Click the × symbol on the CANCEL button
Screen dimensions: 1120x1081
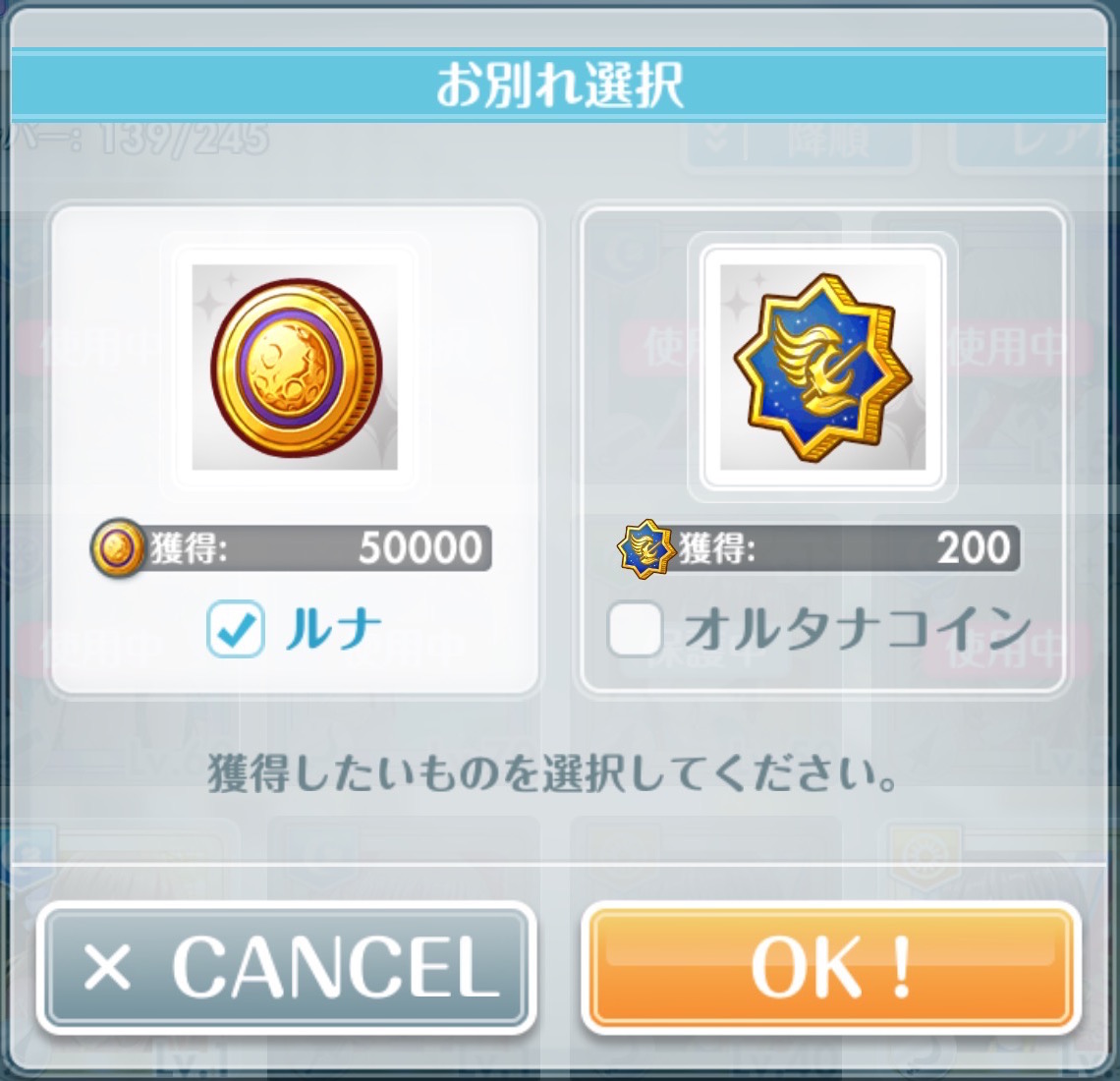pyautogui.click(x=107, y=967)
